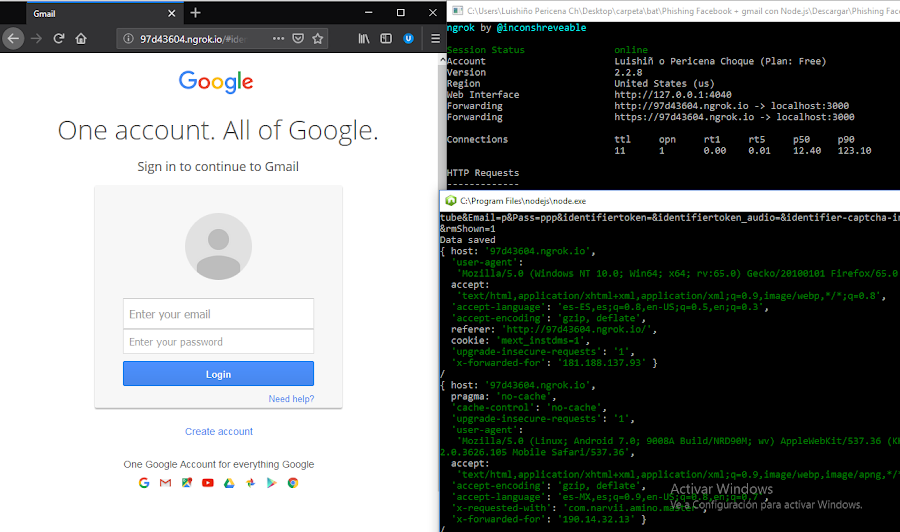Viewport: 900px width, 532px height.
Task: Click the x-forwarded-for 190.14.32.13 line
Action: click(549, 519)
